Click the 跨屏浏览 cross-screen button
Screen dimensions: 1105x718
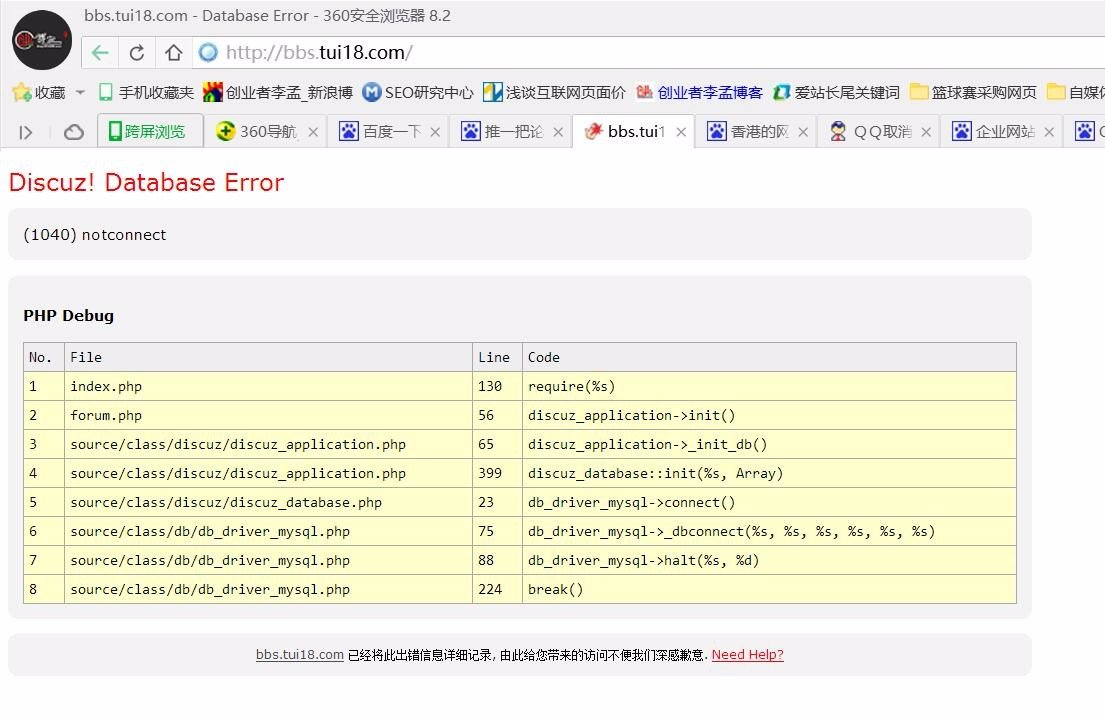click(x=148, y=132)
